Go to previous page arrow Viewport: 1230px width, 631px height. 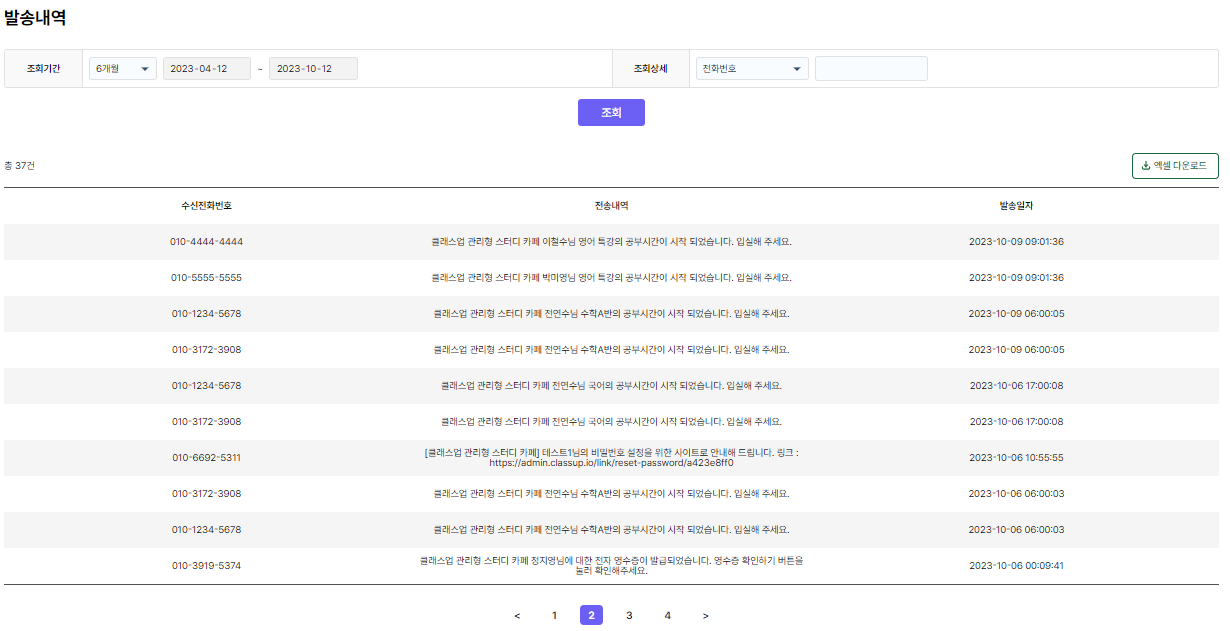(517, 616)
